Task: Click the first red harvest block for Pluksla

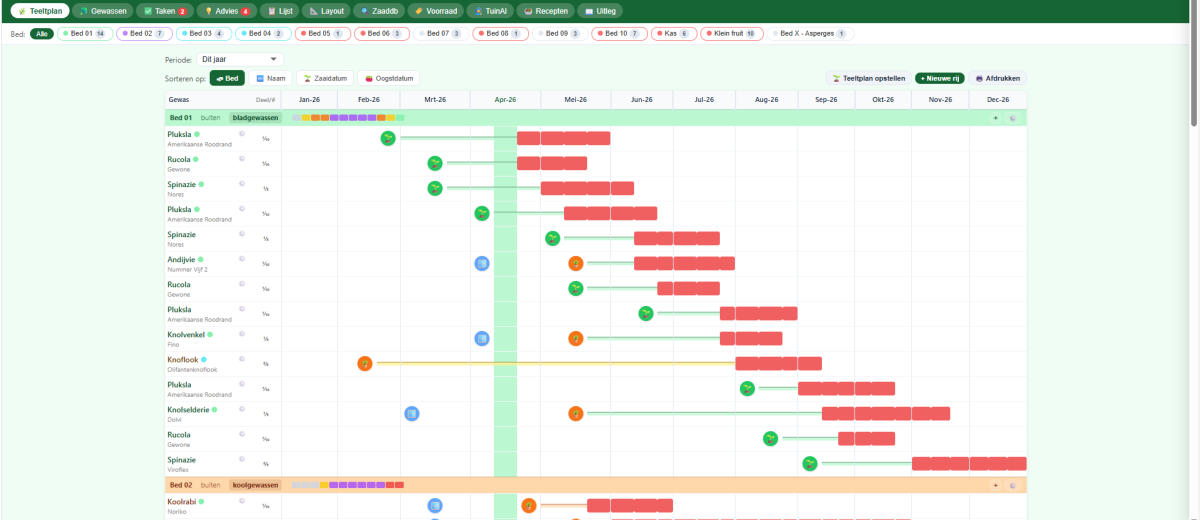Action: [528, 138]
